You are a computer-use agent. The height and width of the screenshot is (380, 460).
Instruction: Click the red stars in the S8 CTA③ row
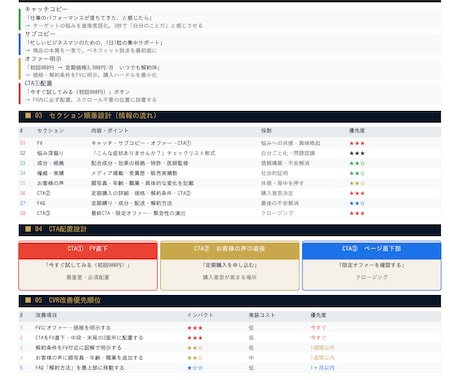(357, 213)
